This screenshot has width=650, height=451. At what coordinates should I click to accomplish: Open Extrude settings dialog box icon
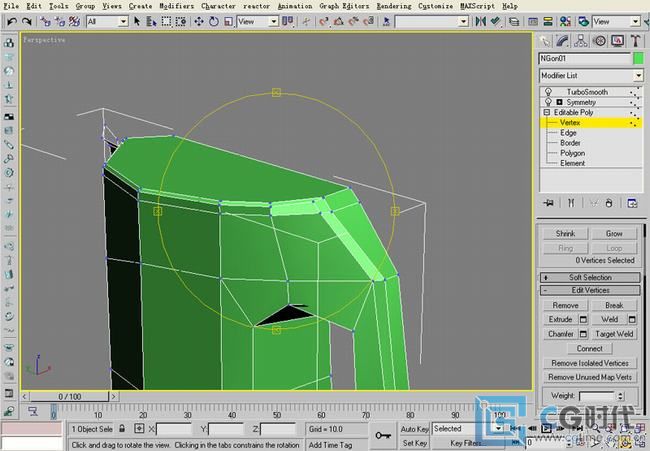click(x=583, y=319)
